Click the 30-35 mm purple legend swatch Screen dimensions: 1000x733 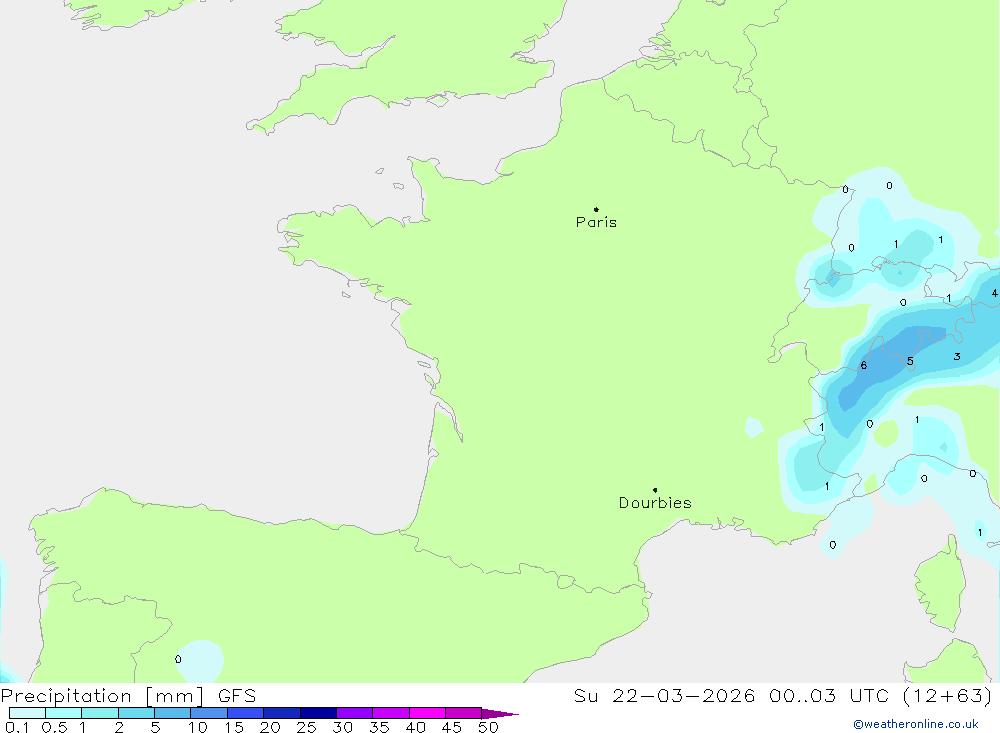click(x=354, y=713)
